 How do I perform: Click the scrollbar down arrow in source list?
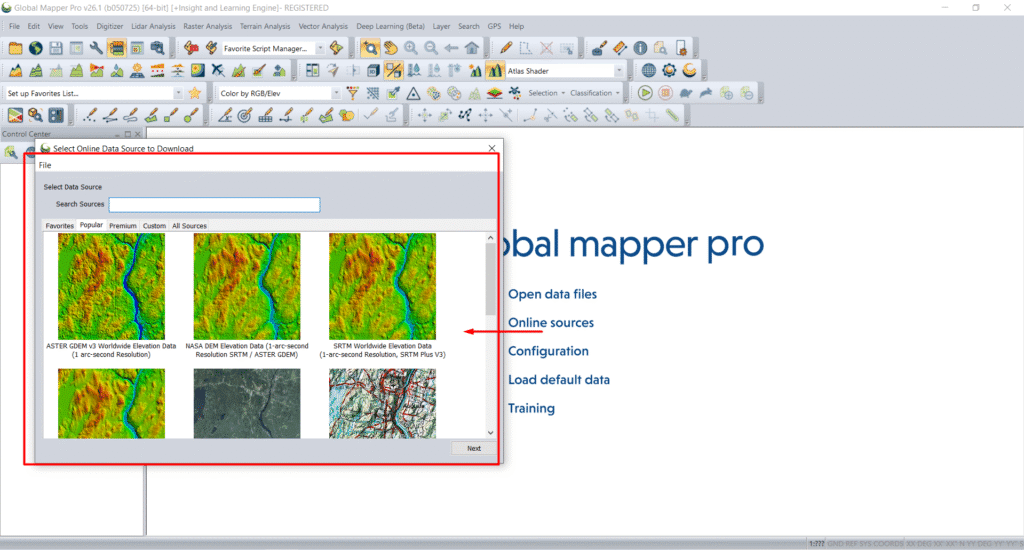[490, 432]
